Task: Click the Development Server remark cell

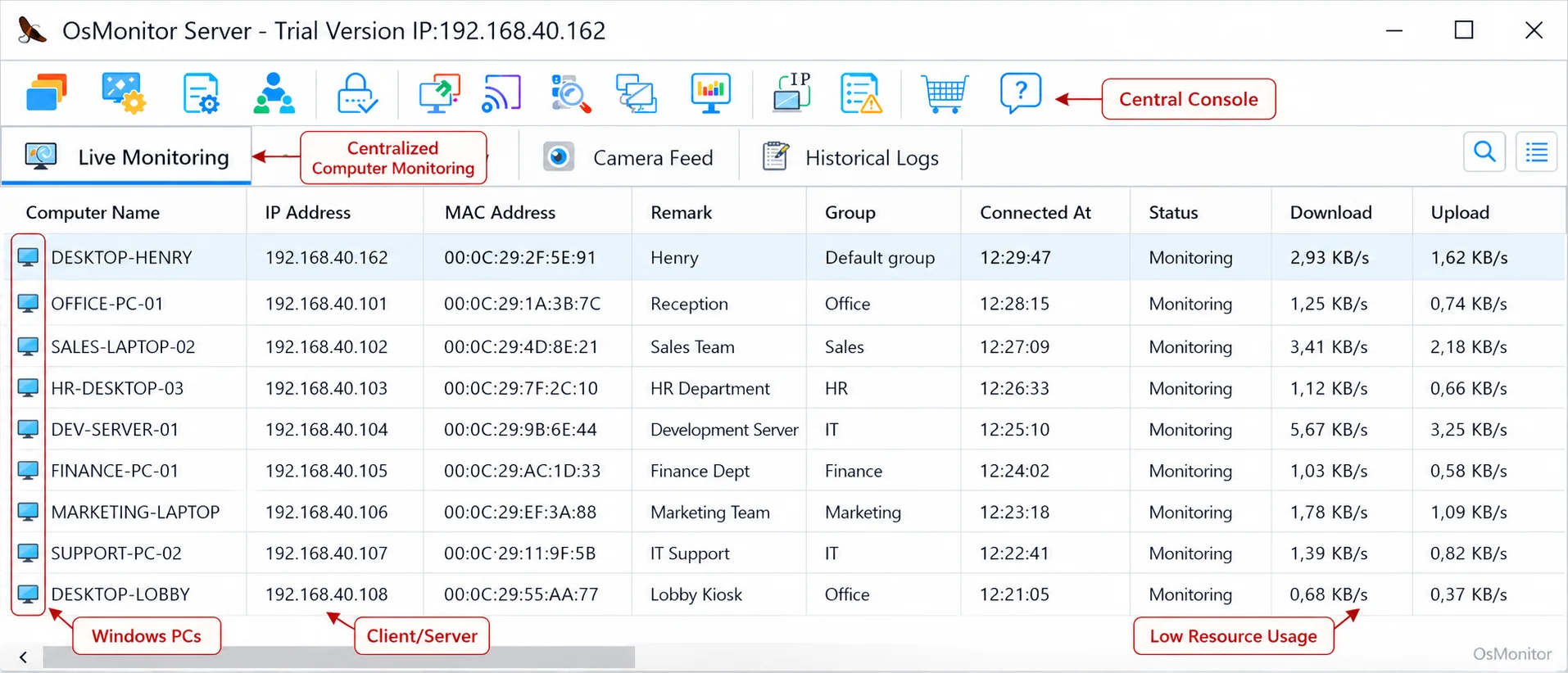Action: [x=724, y=429]
